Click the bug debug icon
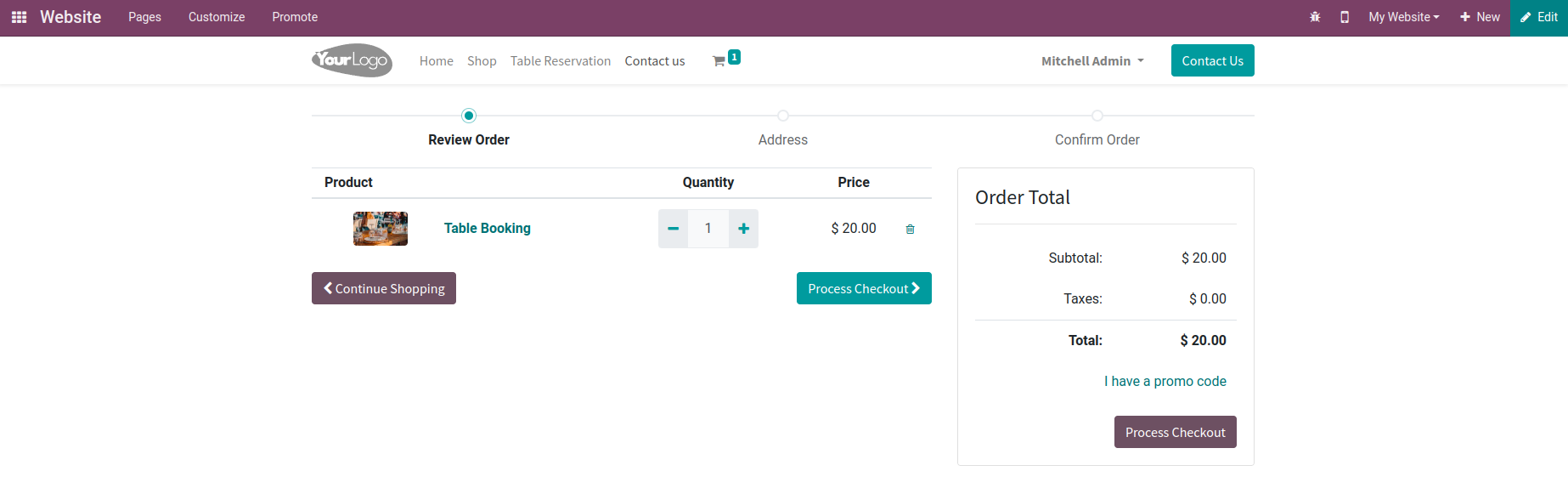The width and height of the screenshot is (1568, 488). pyautogui.click(x=1315, y=17)
